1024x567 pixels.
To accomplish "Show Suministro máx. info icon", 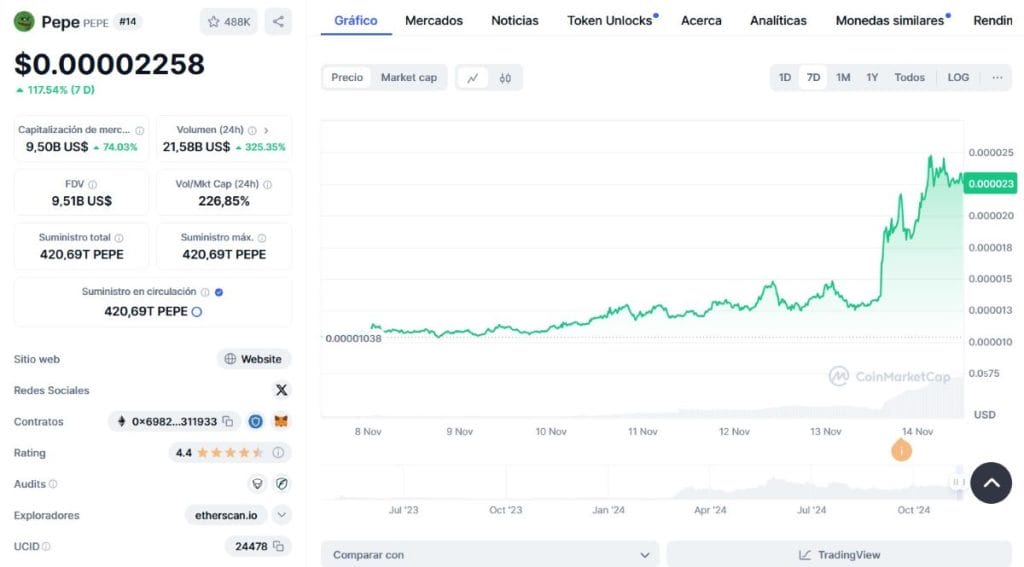I will pos(262,238).
